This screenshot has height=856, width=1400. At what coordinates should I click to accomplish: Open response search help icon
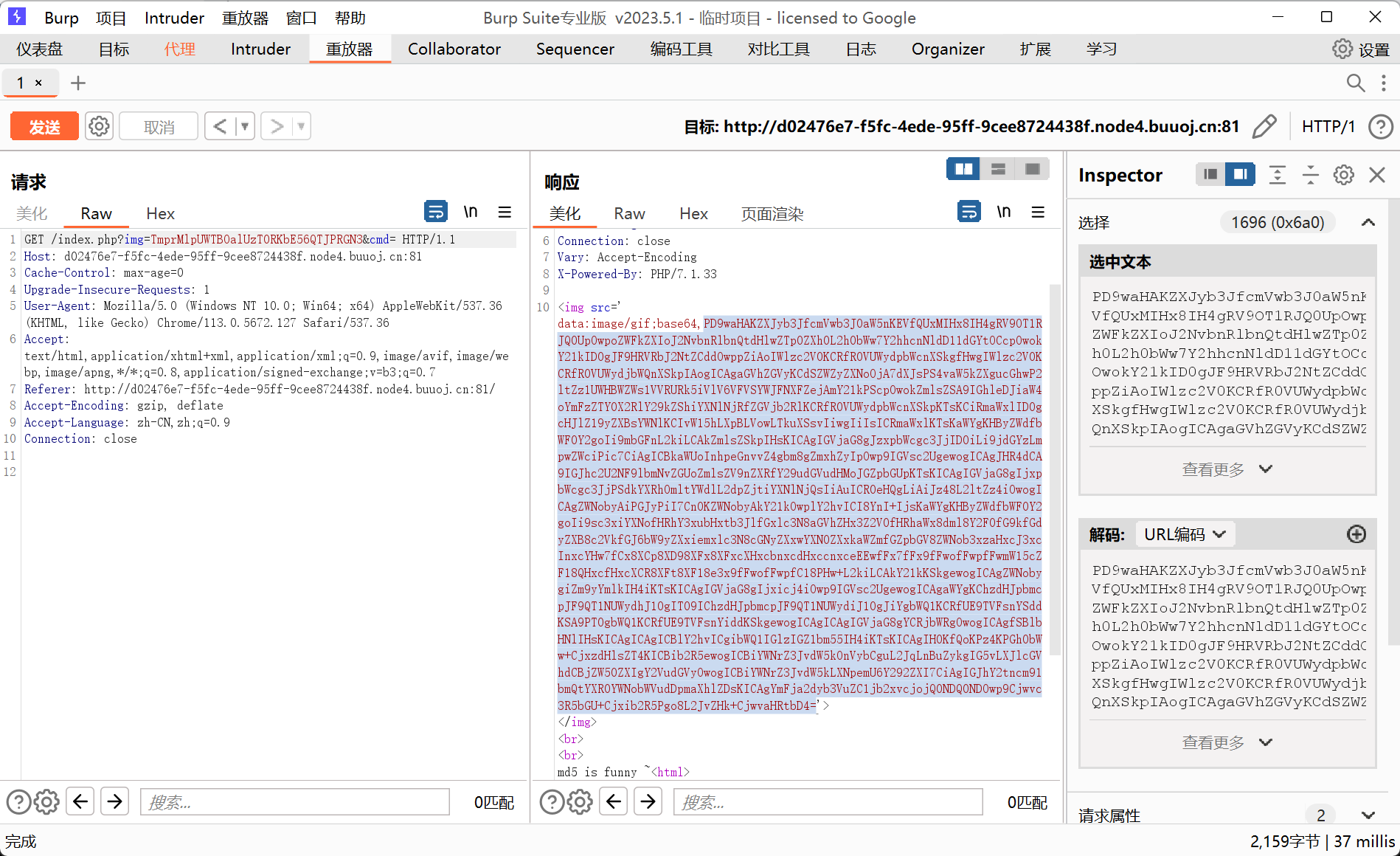click(x=552, y=801)
